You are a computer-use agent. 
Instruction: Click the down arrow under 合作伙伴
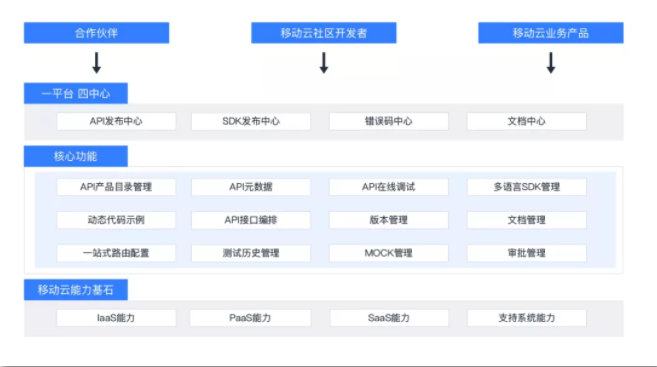(96, 63)
